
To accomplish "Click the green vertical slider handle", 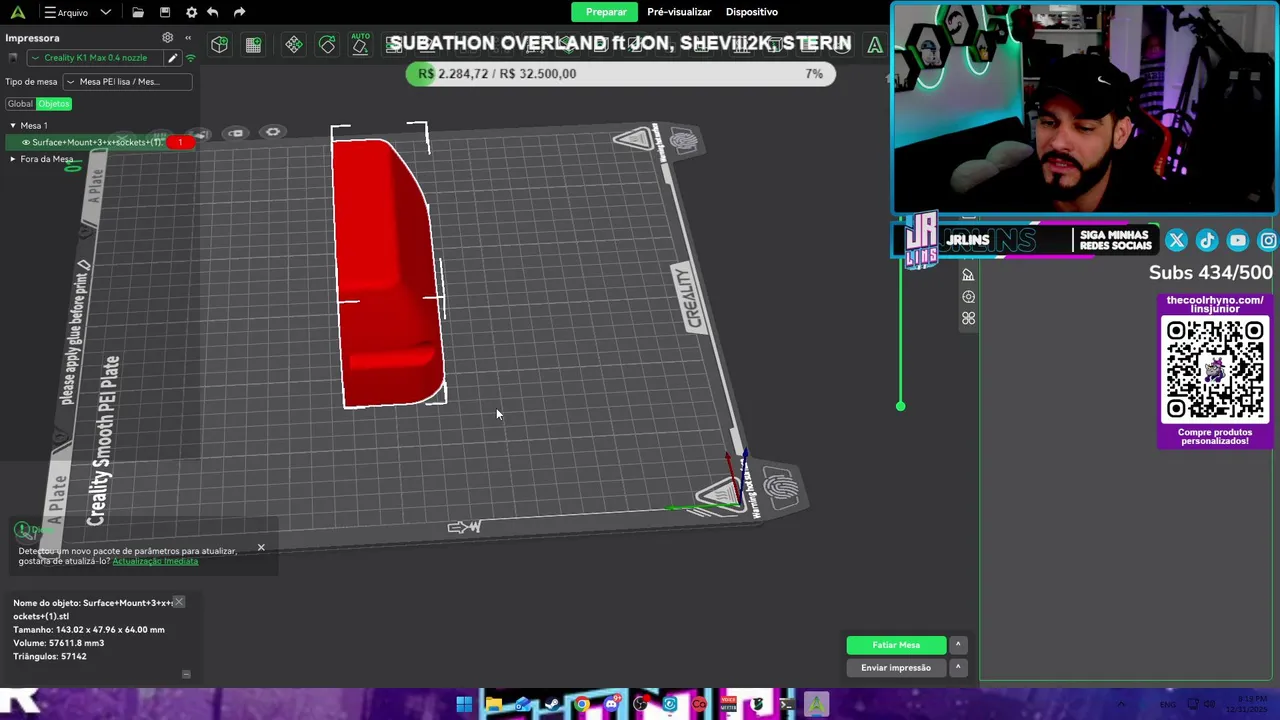I will click(900, 406).
